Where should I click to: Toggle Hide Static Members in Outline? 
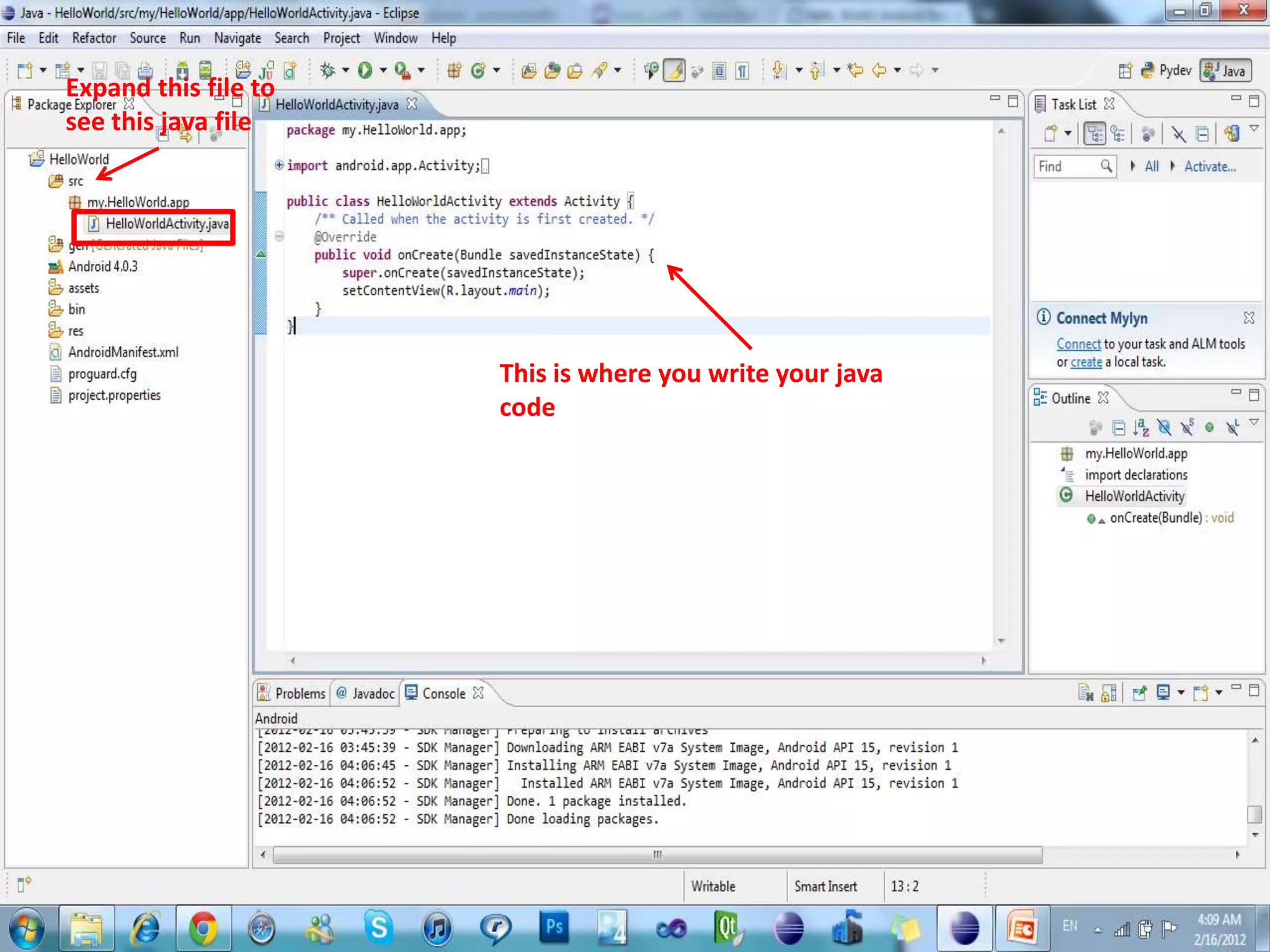[1187, 428]
